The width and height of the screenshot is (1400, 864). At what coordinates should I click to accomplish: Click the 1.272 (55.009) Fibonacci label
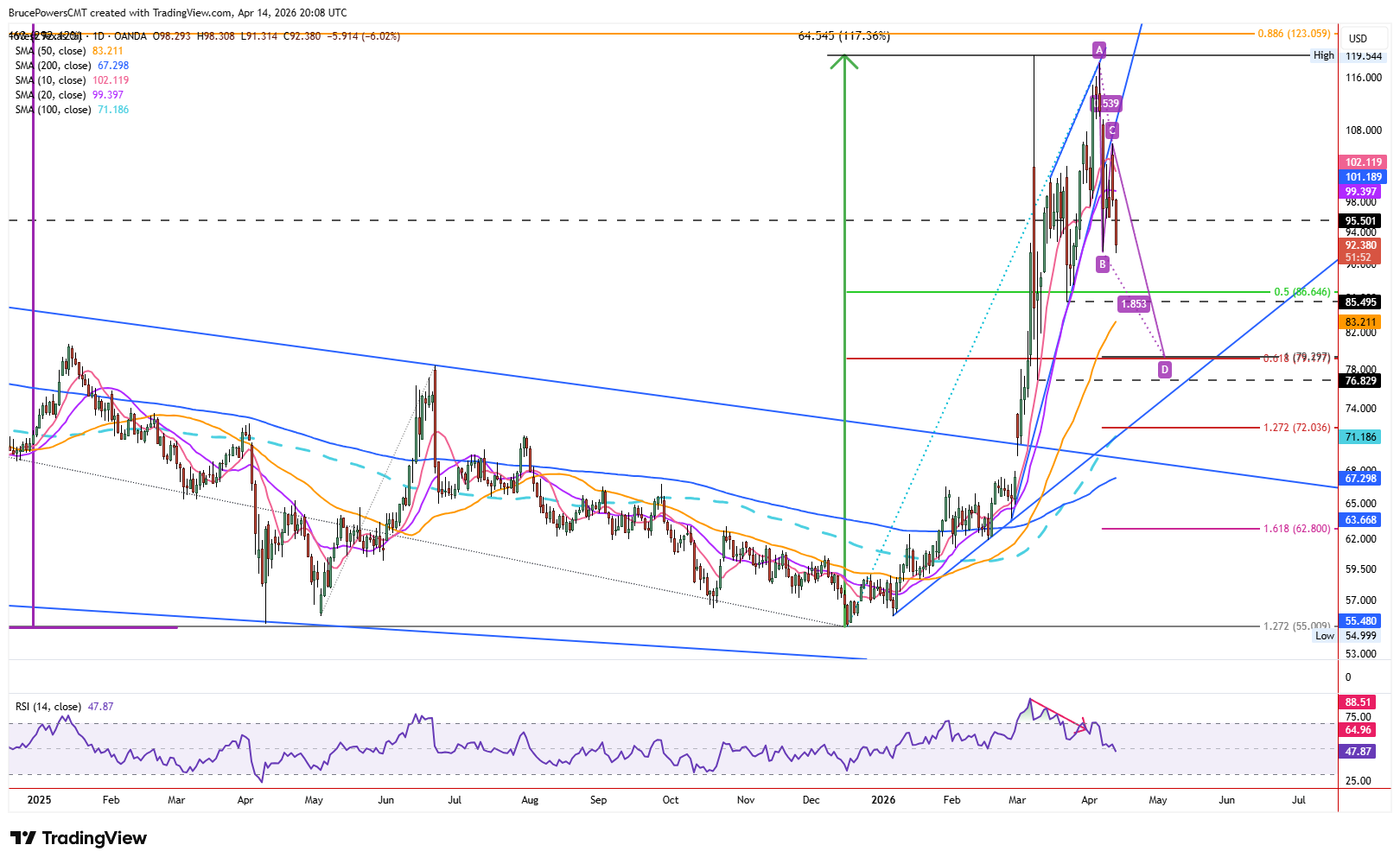click(1297, 626)
